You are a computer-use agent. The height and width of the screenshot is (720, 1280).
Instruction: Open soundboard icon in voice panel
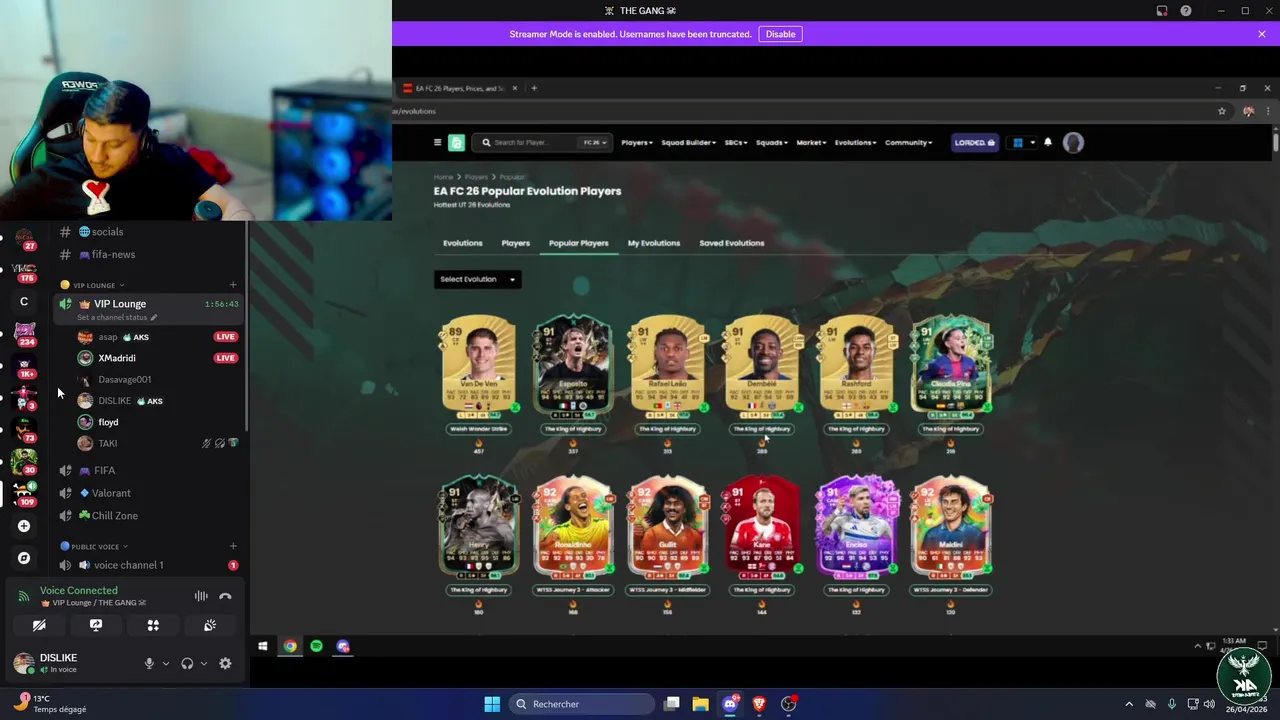pos(210,625)
